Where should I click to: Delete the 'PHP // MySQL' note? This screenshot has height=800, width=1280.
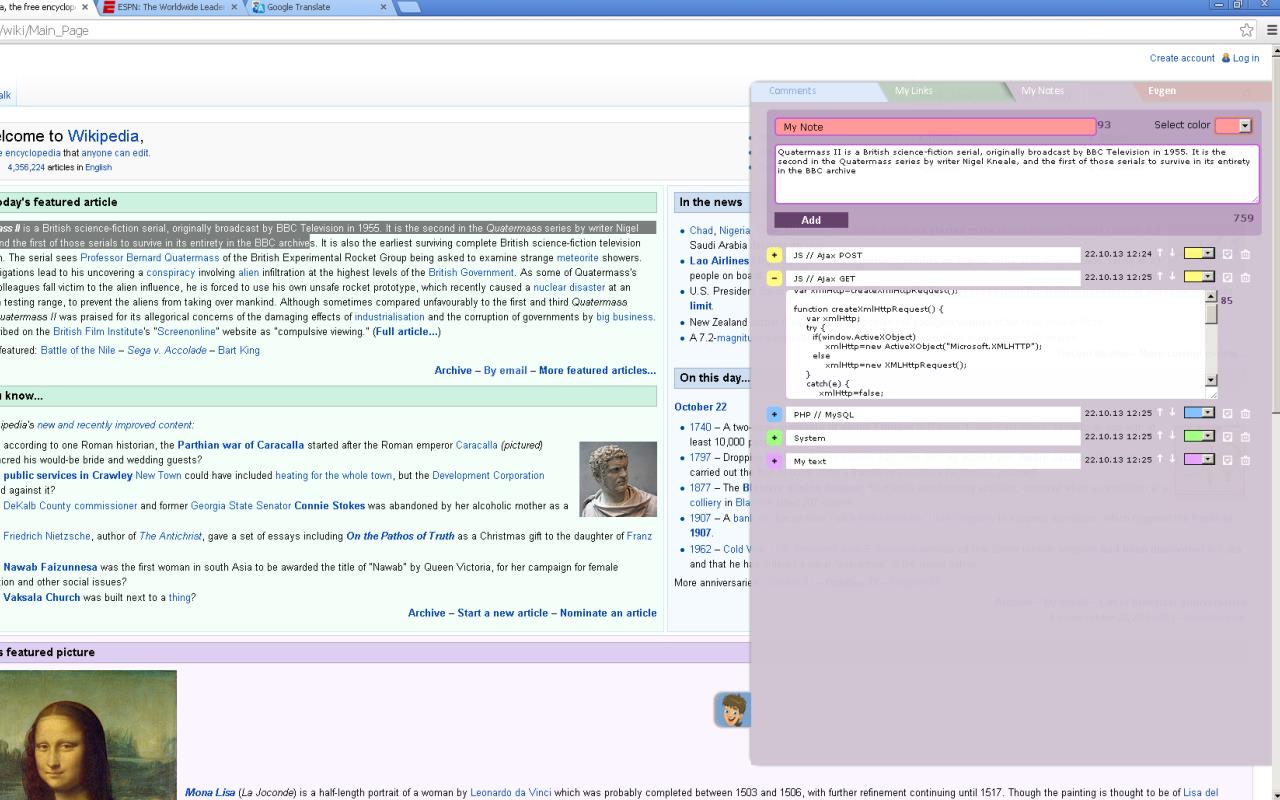[1245, 413]
